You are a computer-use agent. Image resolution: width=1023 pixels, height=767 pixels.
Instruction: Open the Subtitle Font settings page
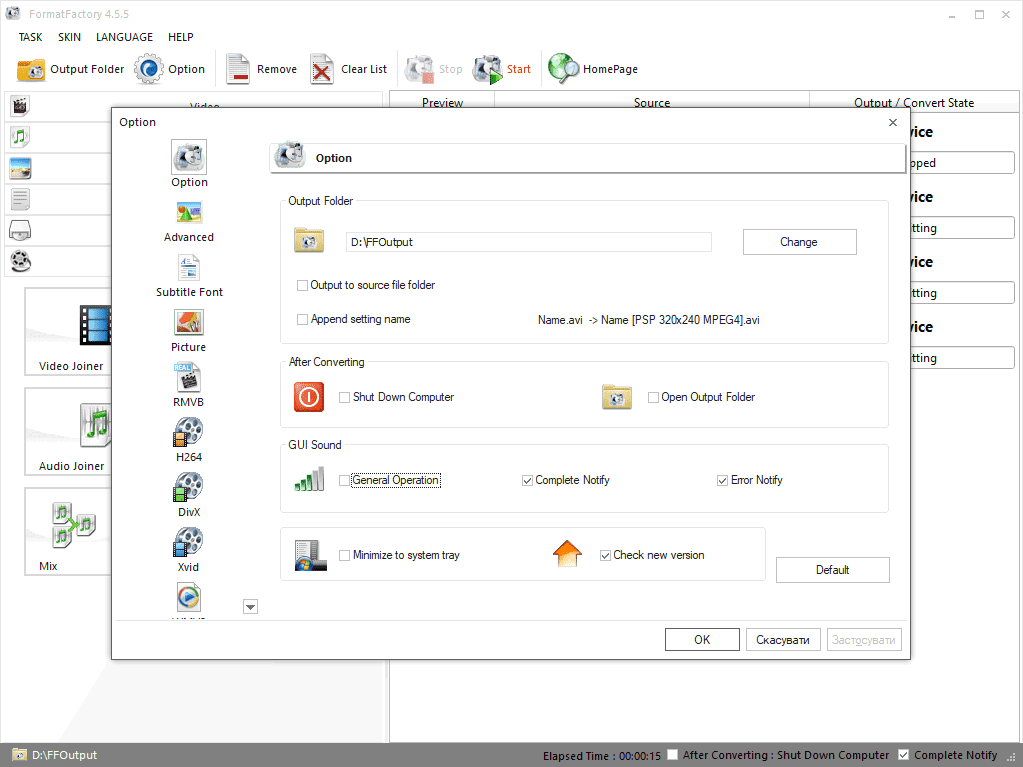(189, 276)
